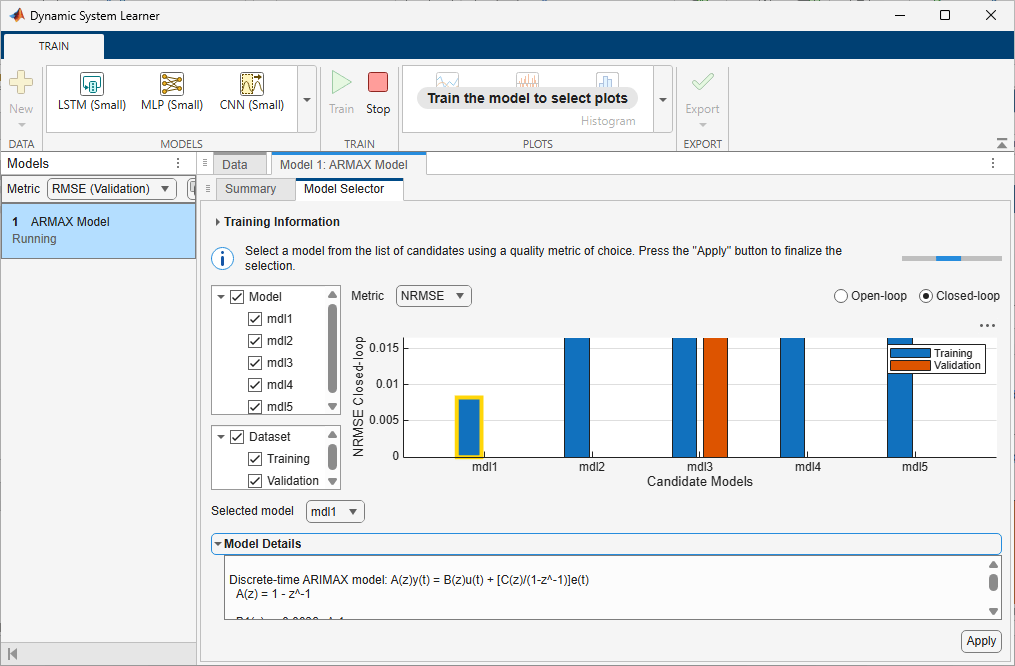Expand the models gallery dropdown arrow
This screenshot has height=666, width=1015.
click(x=307, y=100)
